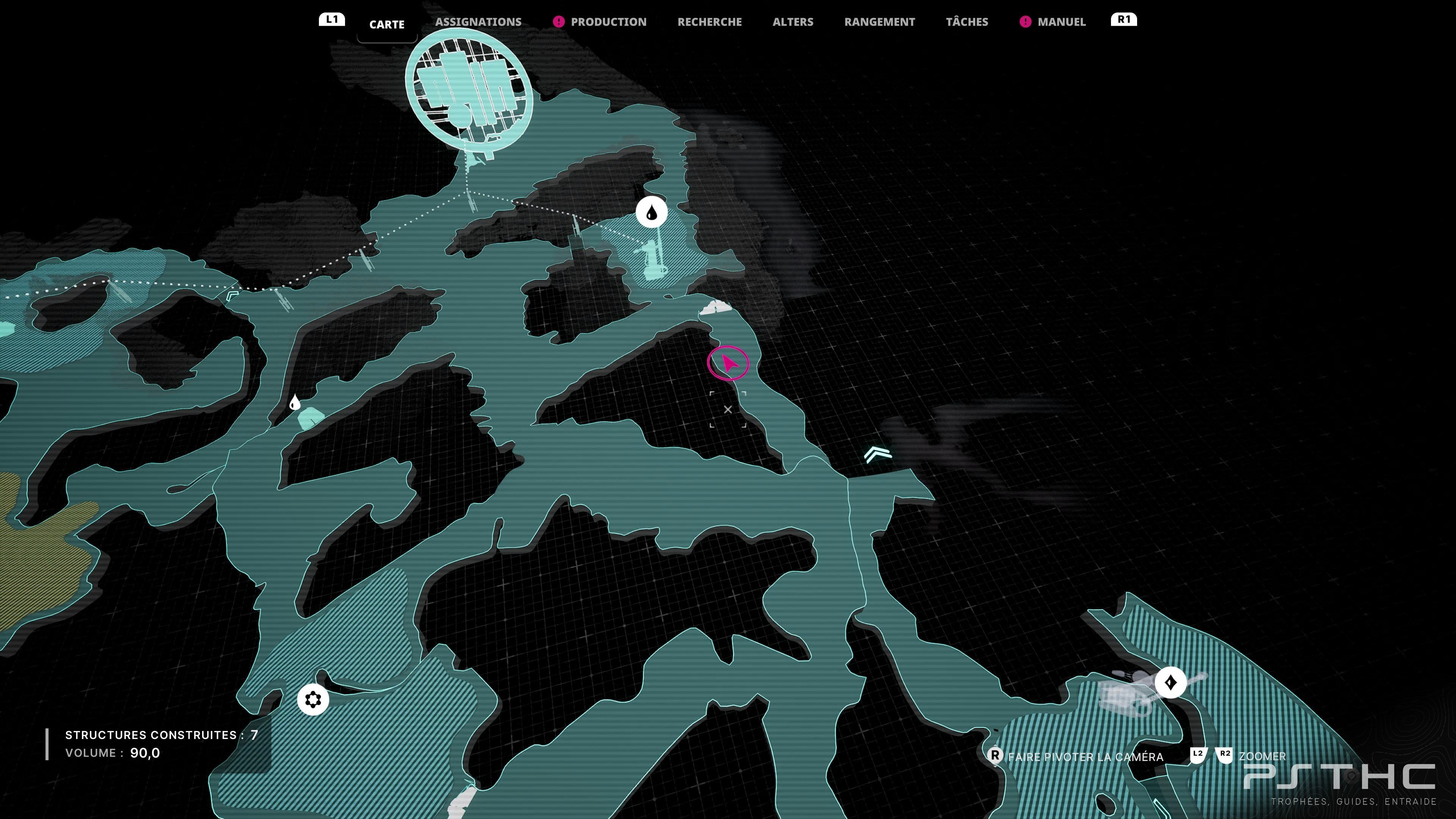This screenshot has width=1456, height=819.
Task: Click the pink alert icon beside PRODUCTION
Action: click(x=559, y=22)
